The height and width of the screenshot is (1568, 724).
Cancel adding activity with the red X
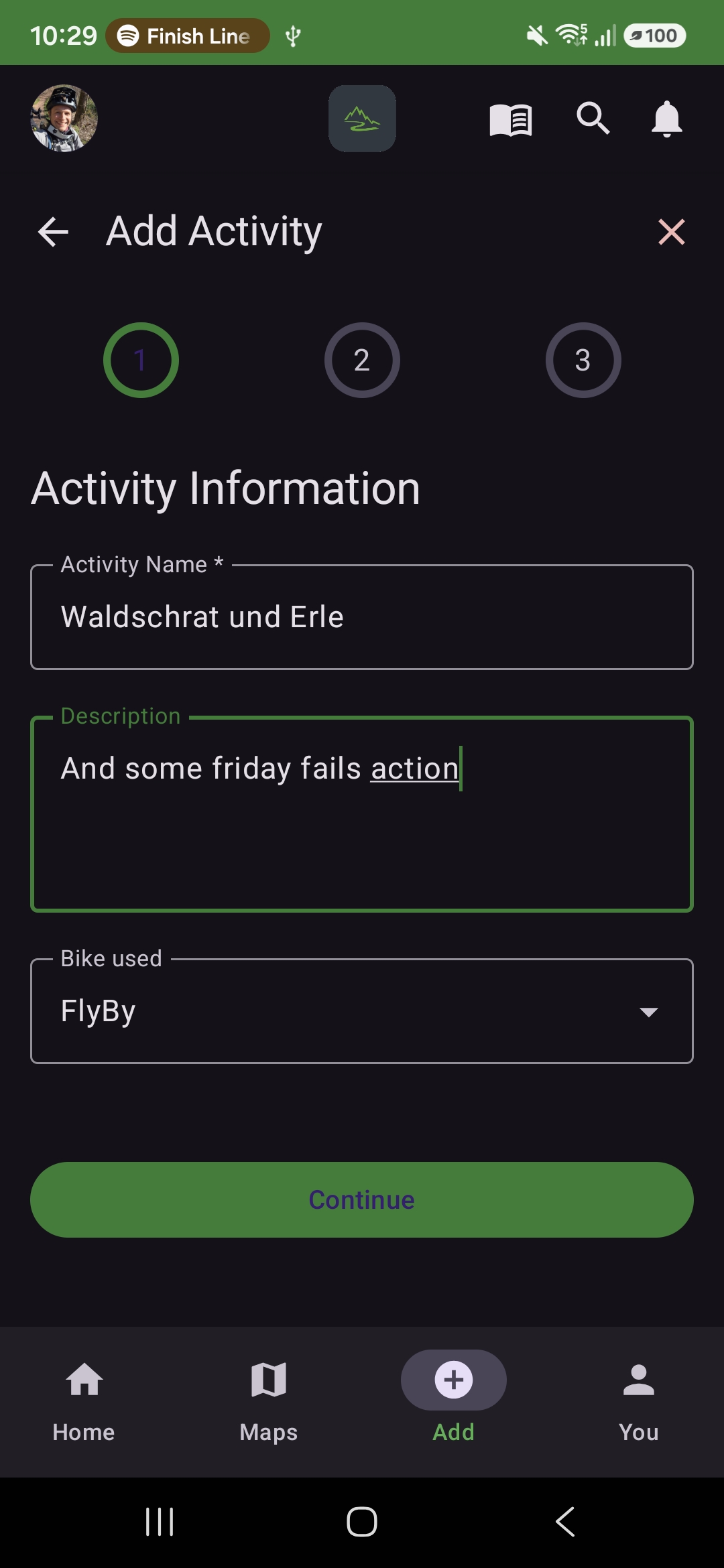(x=672, y=232)
